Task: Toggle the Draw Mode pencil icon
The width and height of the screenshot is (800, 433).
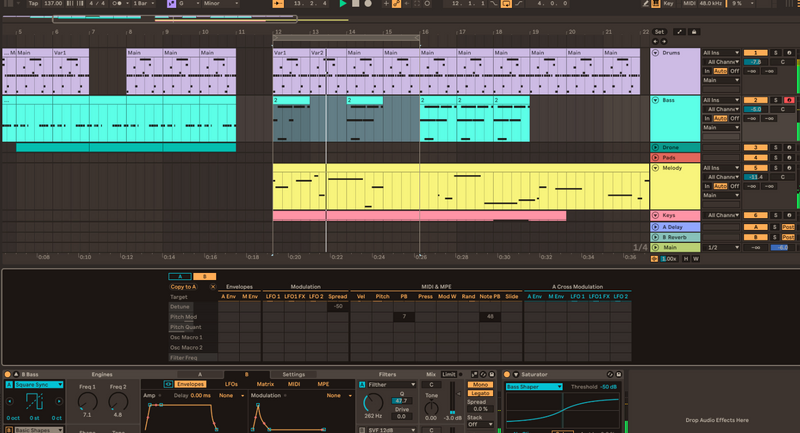Action: [x=645, y=4]
